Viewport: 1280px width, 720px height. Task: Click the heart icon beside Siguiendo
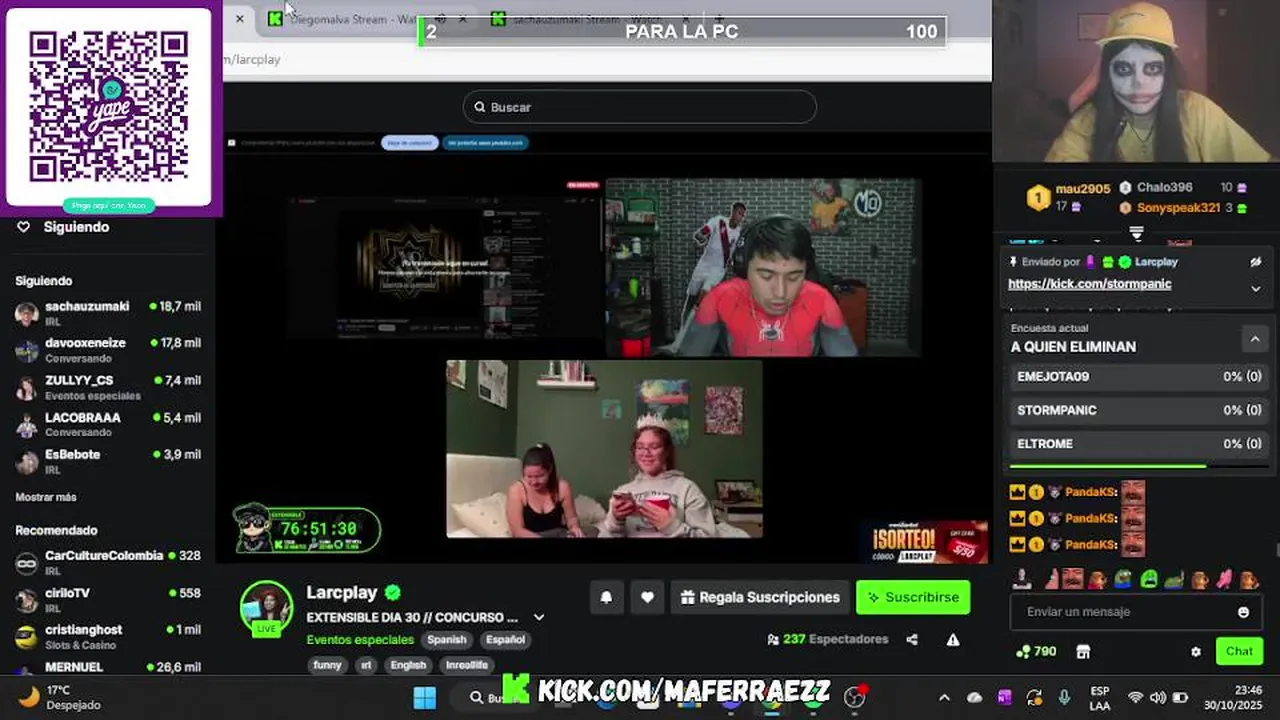click(24, 227)
